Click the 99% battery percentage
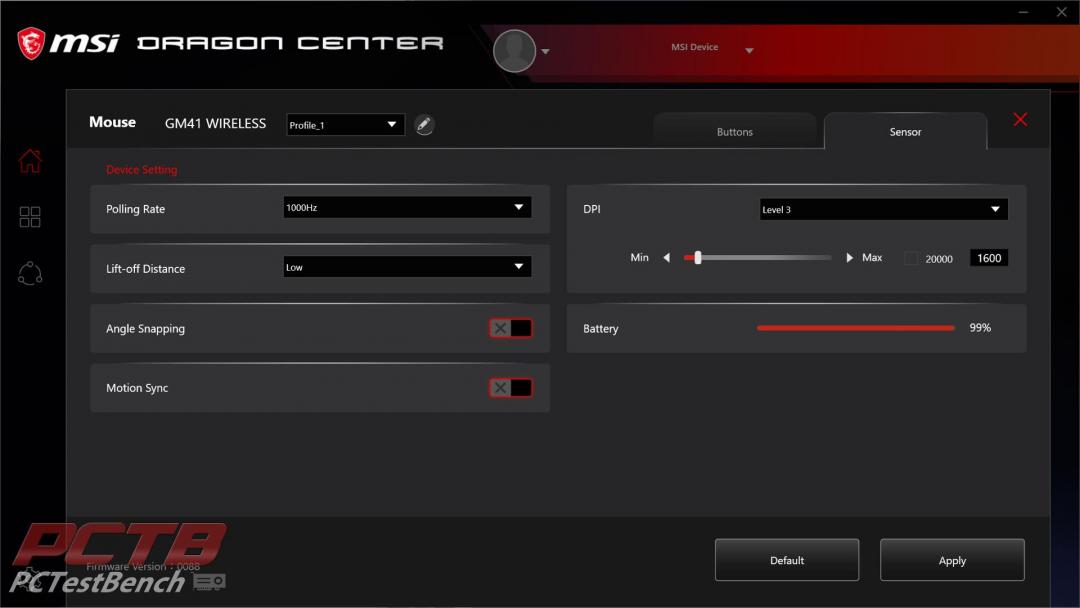Screen dimensions: 1080x608 click(980, 328)
